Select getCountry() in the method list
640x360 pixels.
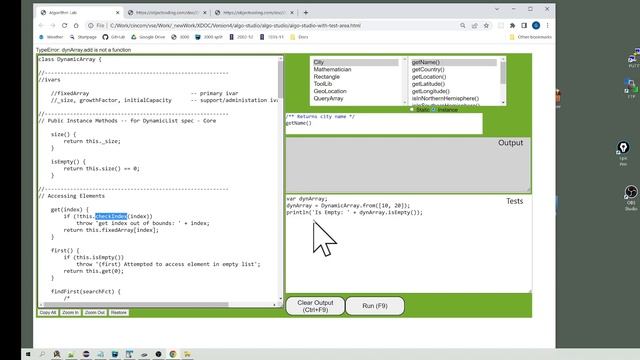tap(454, 69)
